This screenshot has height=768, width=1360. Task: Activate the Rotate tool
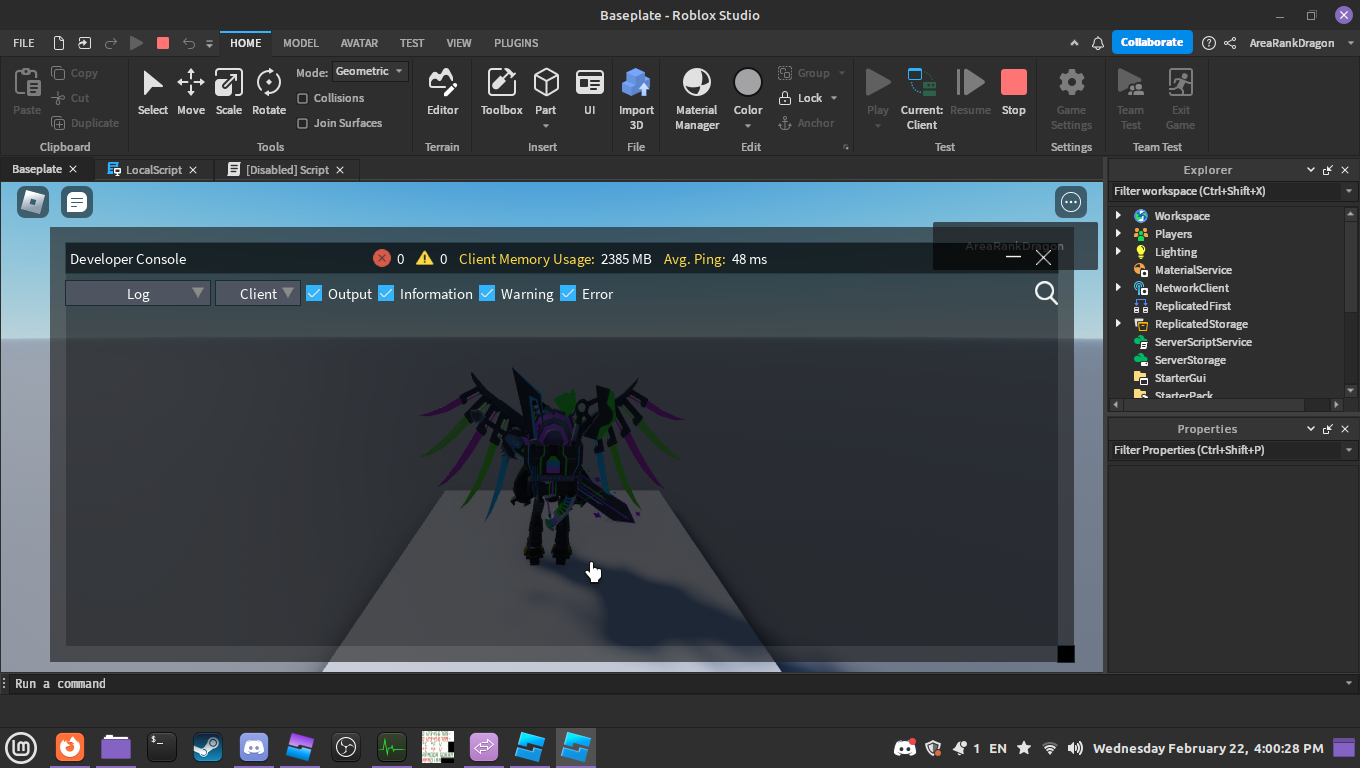pyautogui.click(x=268, y=92)
